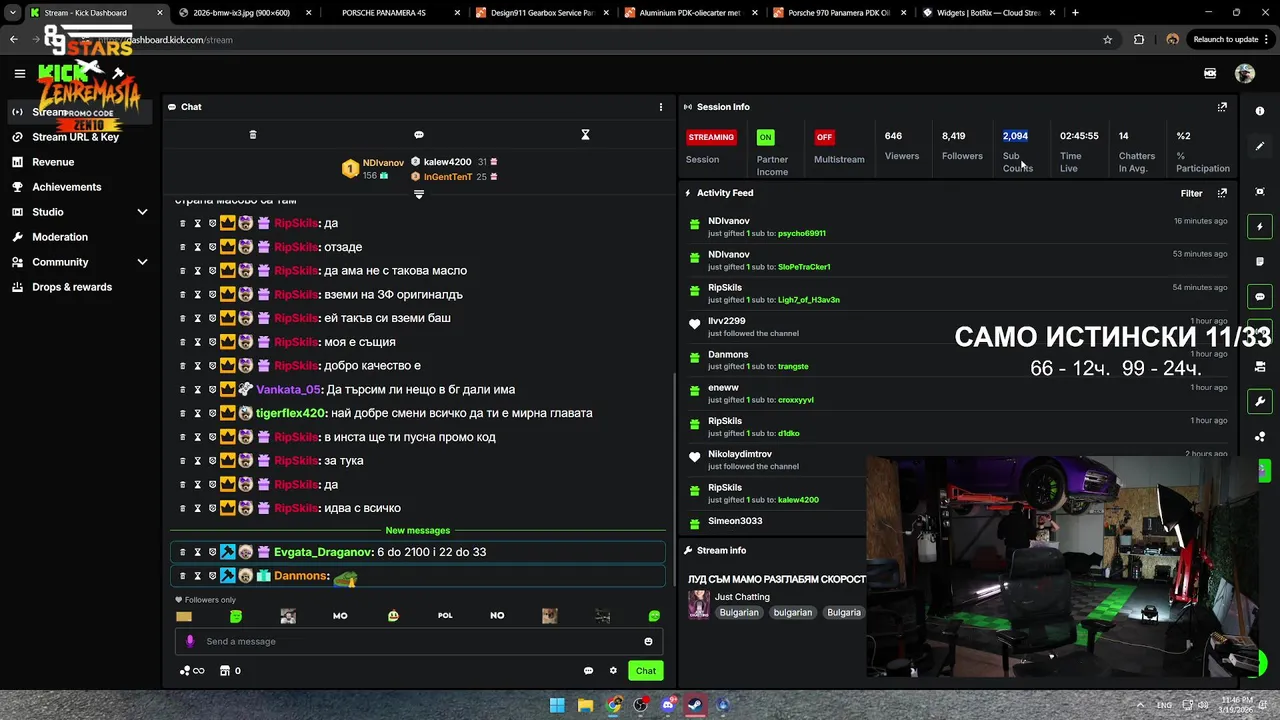This screenshot has height=720, width=1280.
Task: Open Steam from the Windows taskbar
Action: (695, 705)
